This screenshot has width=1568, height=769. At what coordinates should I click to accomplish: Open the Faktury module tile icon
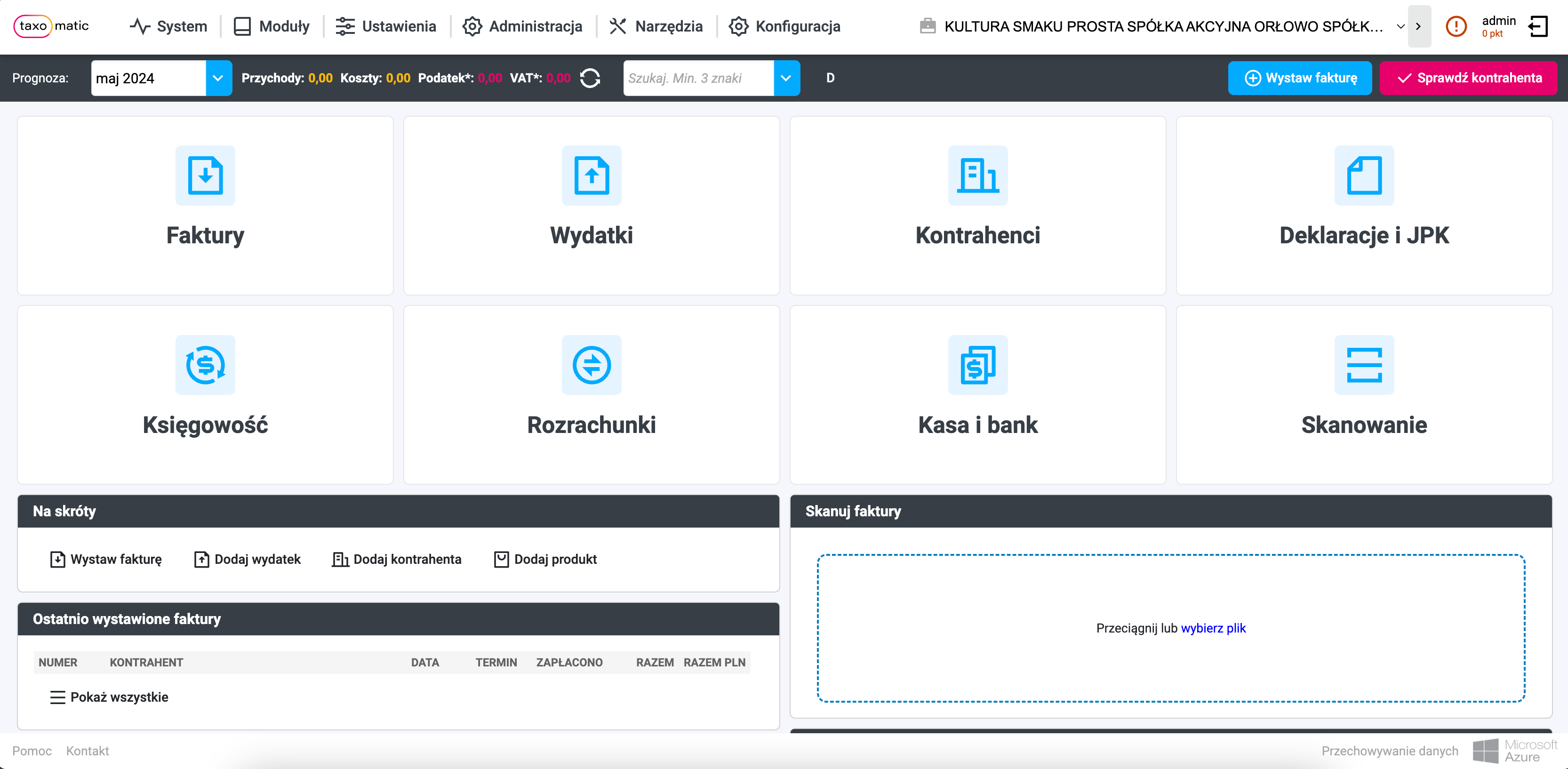point(205,176)
